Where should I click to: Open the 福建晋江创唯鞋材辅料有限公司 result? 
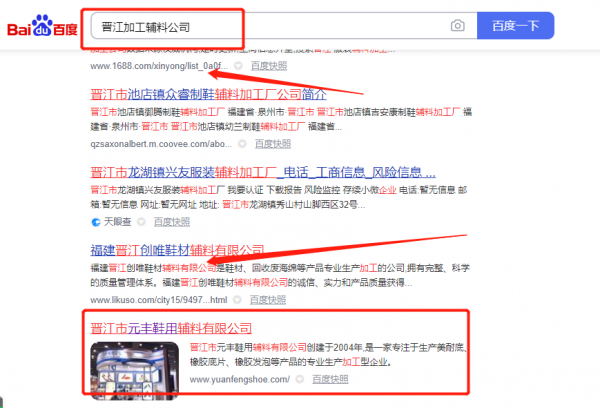point(177,249)
